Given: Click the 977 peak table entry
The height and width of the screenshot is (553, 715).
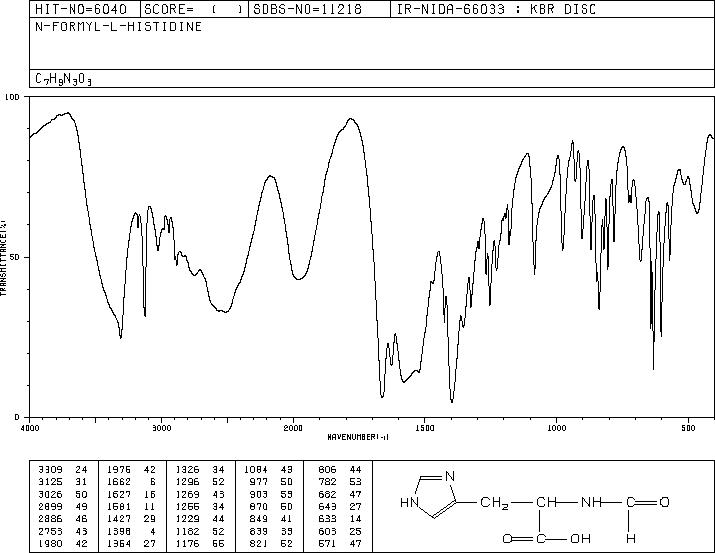Looking at the screenshot, I should tap(272, 482).
